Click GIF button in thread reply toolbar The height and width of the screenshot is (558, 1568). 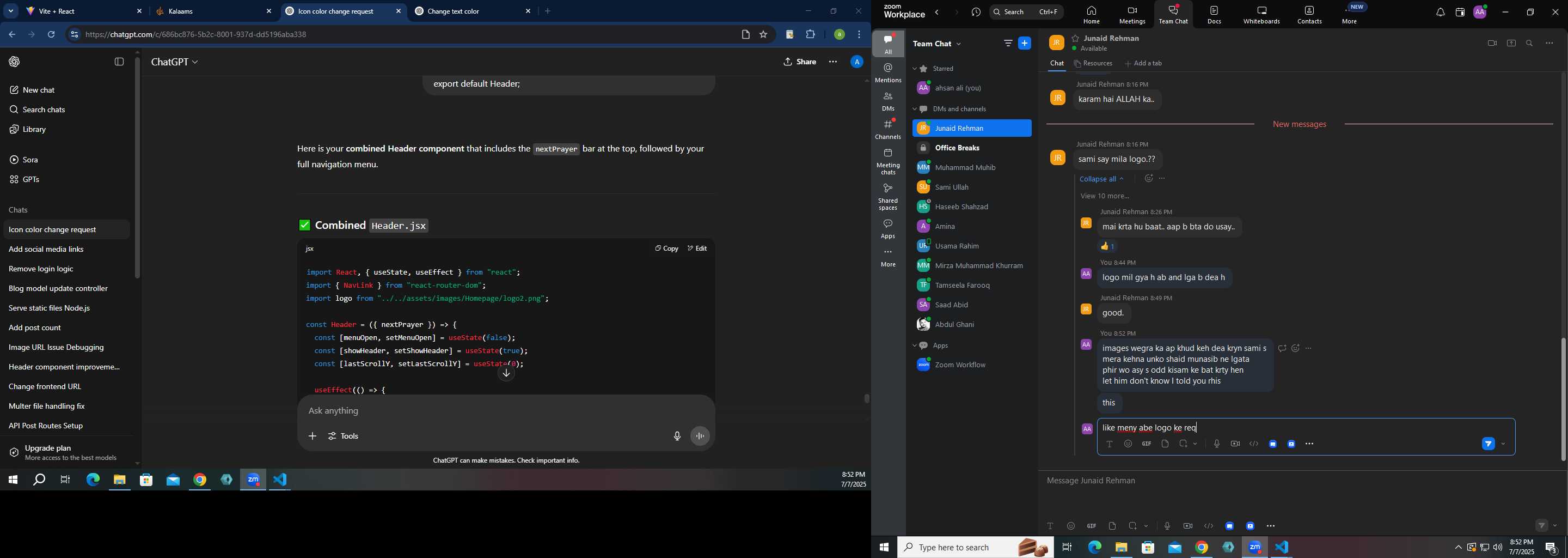click(1147, 444)
